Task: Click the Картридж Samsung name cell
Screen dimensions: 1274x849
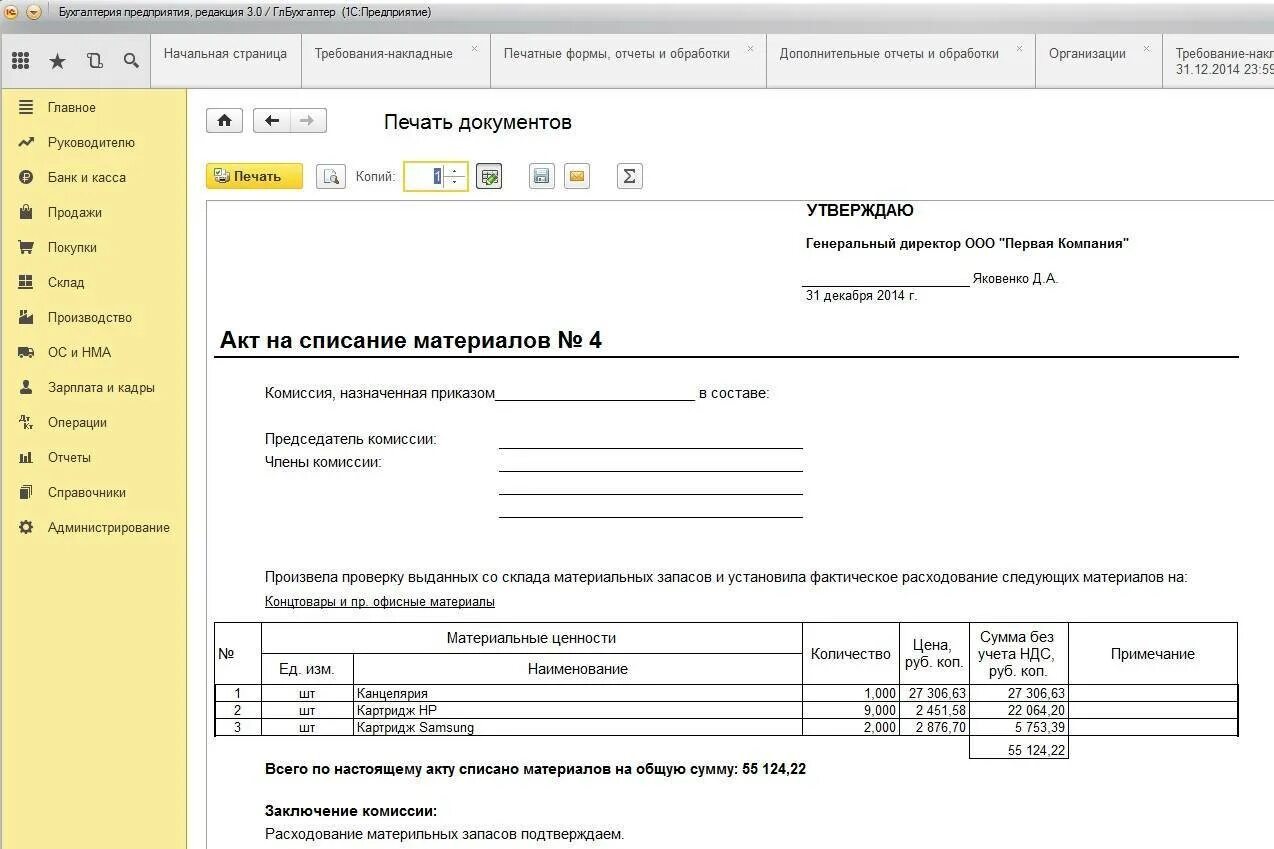Action: click(578, 727)
